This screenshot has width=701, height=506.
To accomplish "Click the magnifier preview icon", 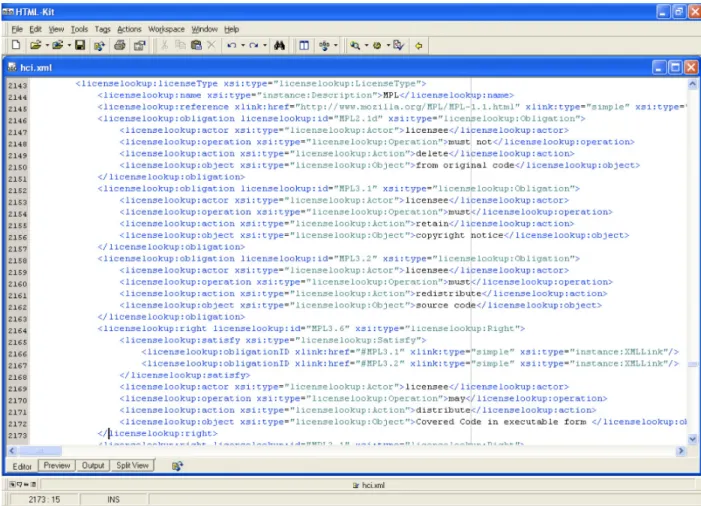I will pyautogui.click(x=355, y=45).
